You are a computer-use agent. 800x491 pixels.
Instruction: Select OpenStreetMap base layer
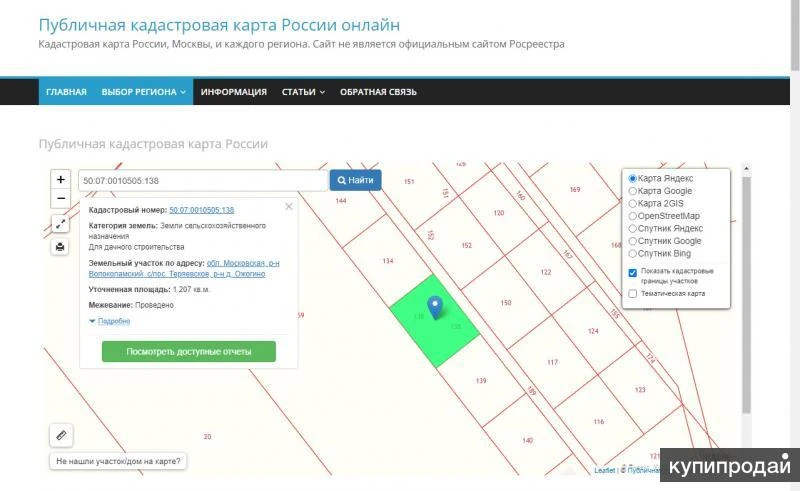pyautogui.click(x=633, y=216)
